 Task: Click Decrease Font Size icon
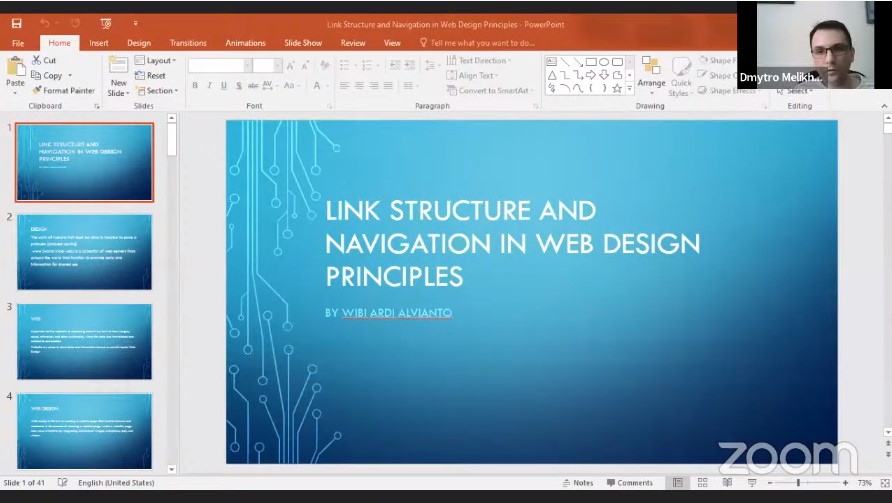tap(305, 66)
